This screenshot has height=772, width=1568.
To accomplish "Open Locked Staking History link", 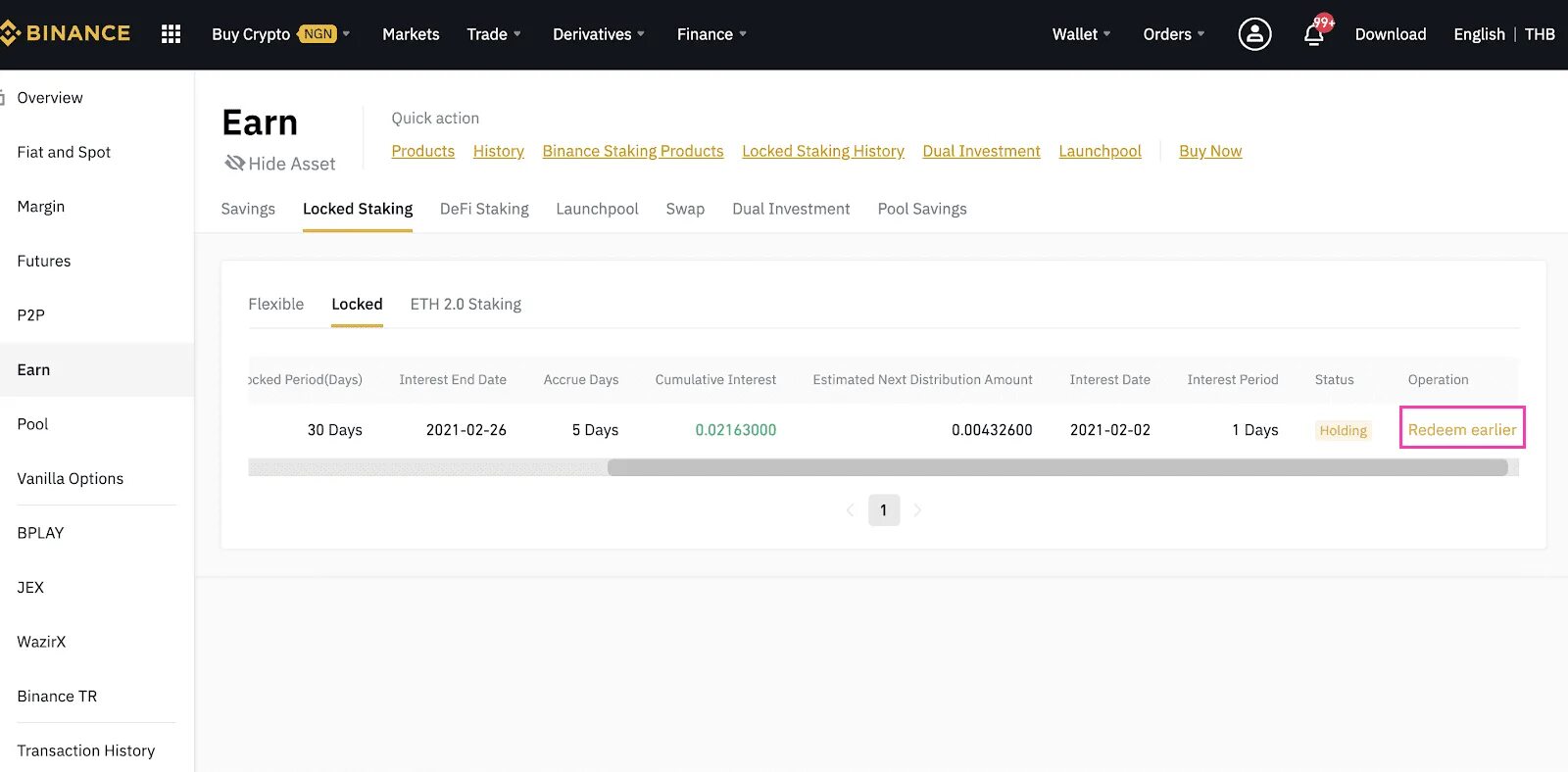I will (x=823, y=151).
